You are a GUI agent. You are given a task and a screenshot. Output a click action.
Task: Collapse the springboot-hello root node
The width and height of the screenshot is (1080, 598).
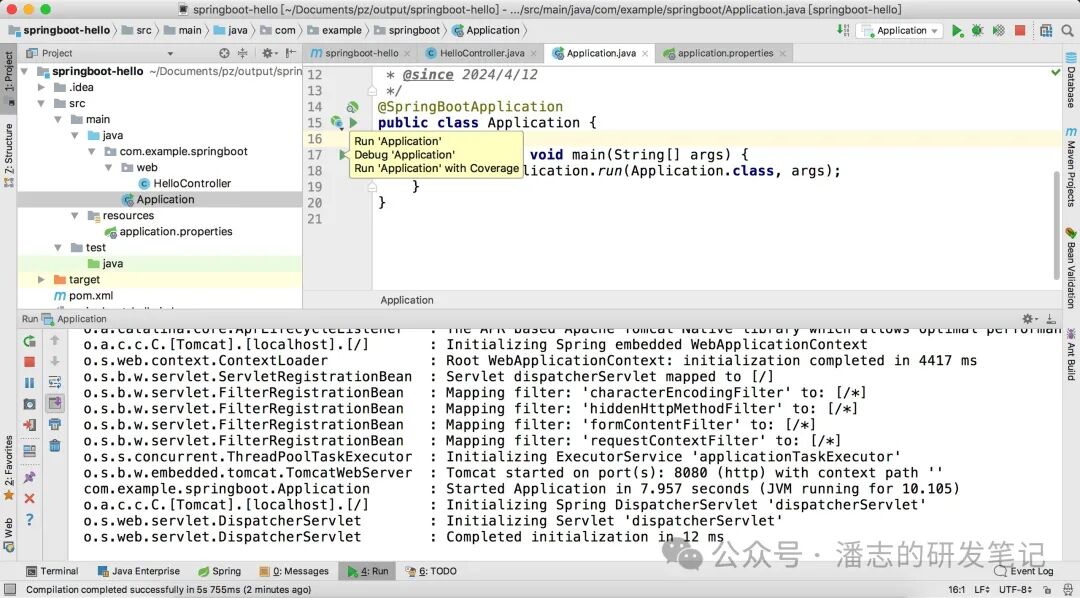point(24,71)
